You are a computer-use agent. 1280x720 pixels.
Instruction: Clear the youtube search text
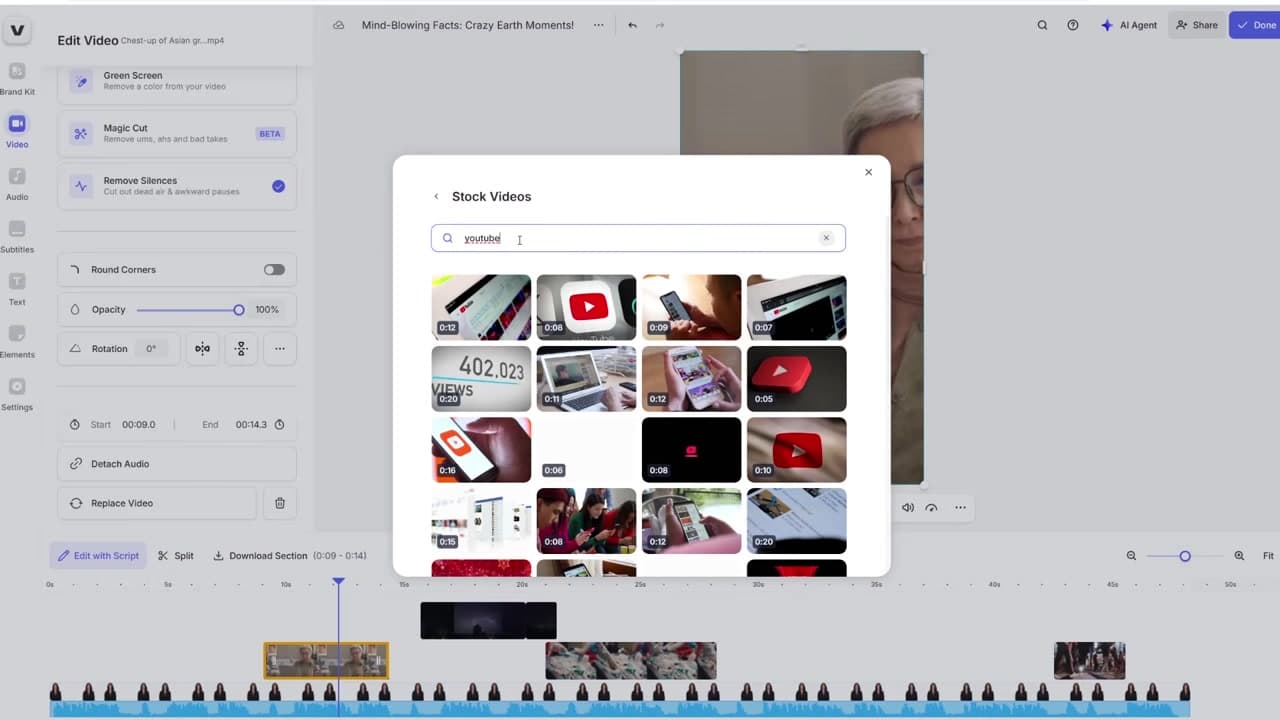point(826,238)
